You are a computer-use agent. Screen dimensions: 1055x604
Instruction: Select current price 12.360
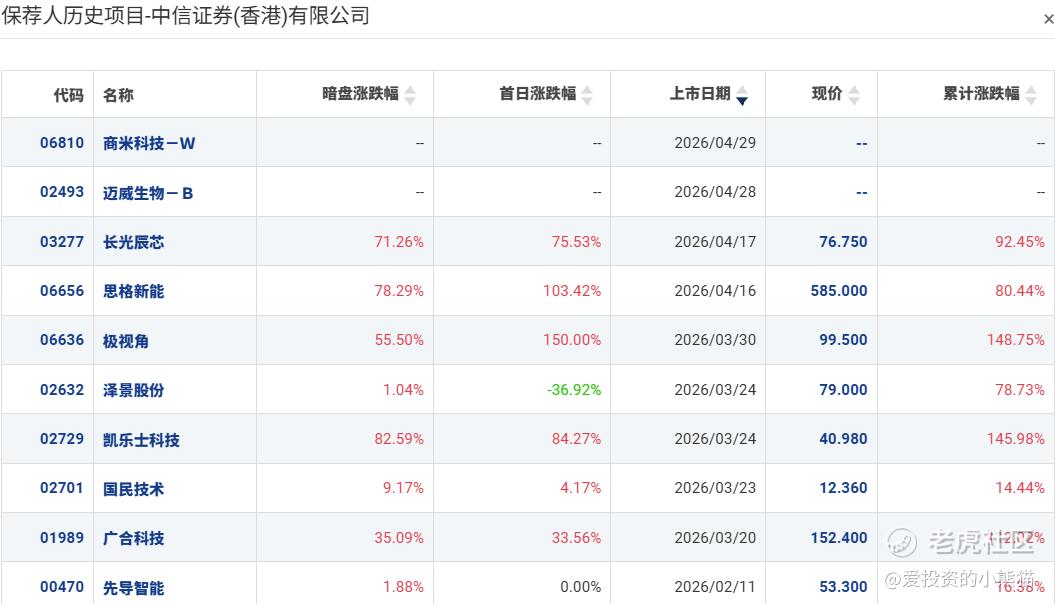click(x=843, y=488)
